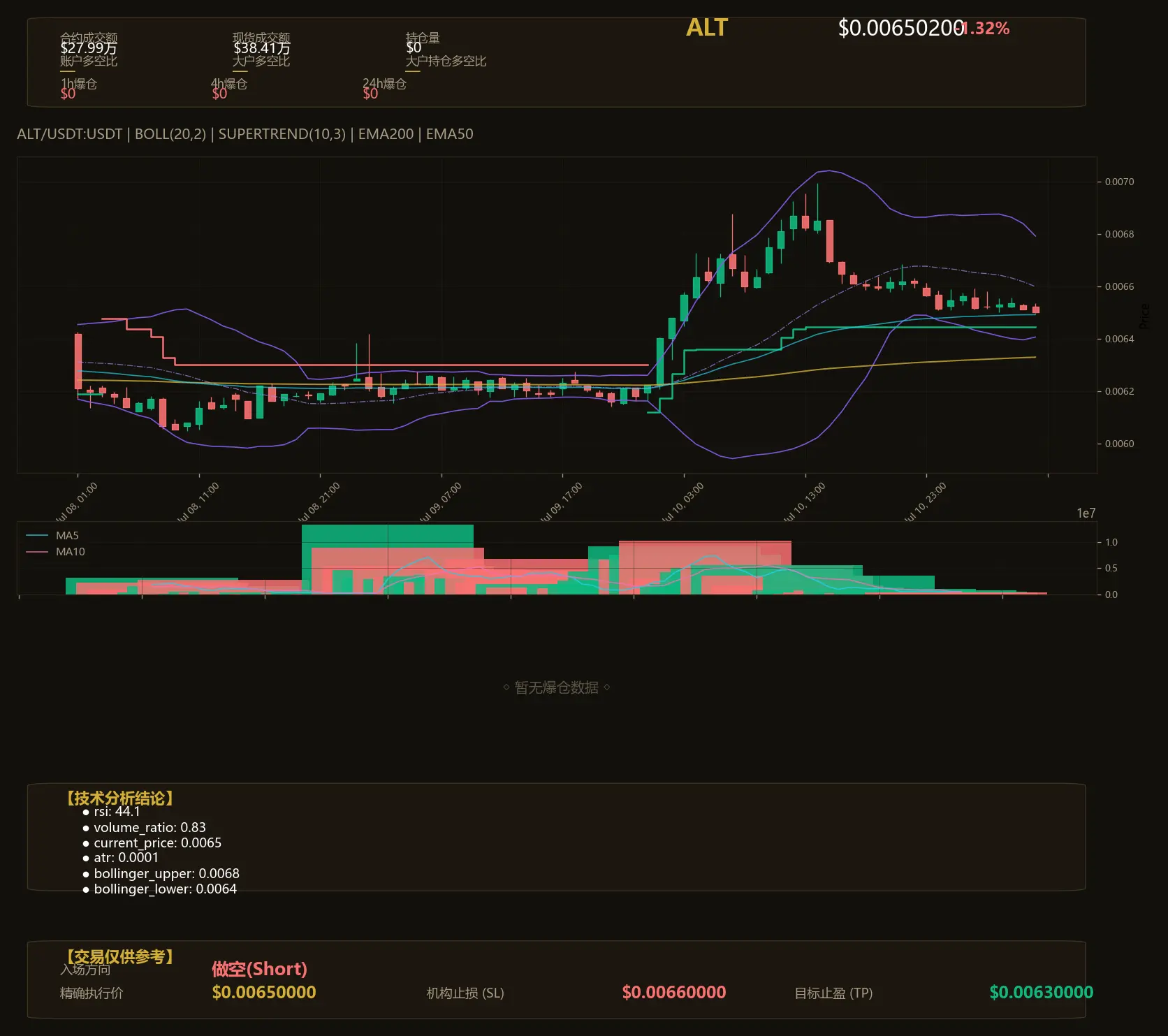Select the MA5 legend line entry
Screen dimensions: 1168x1036
point(52,536)
